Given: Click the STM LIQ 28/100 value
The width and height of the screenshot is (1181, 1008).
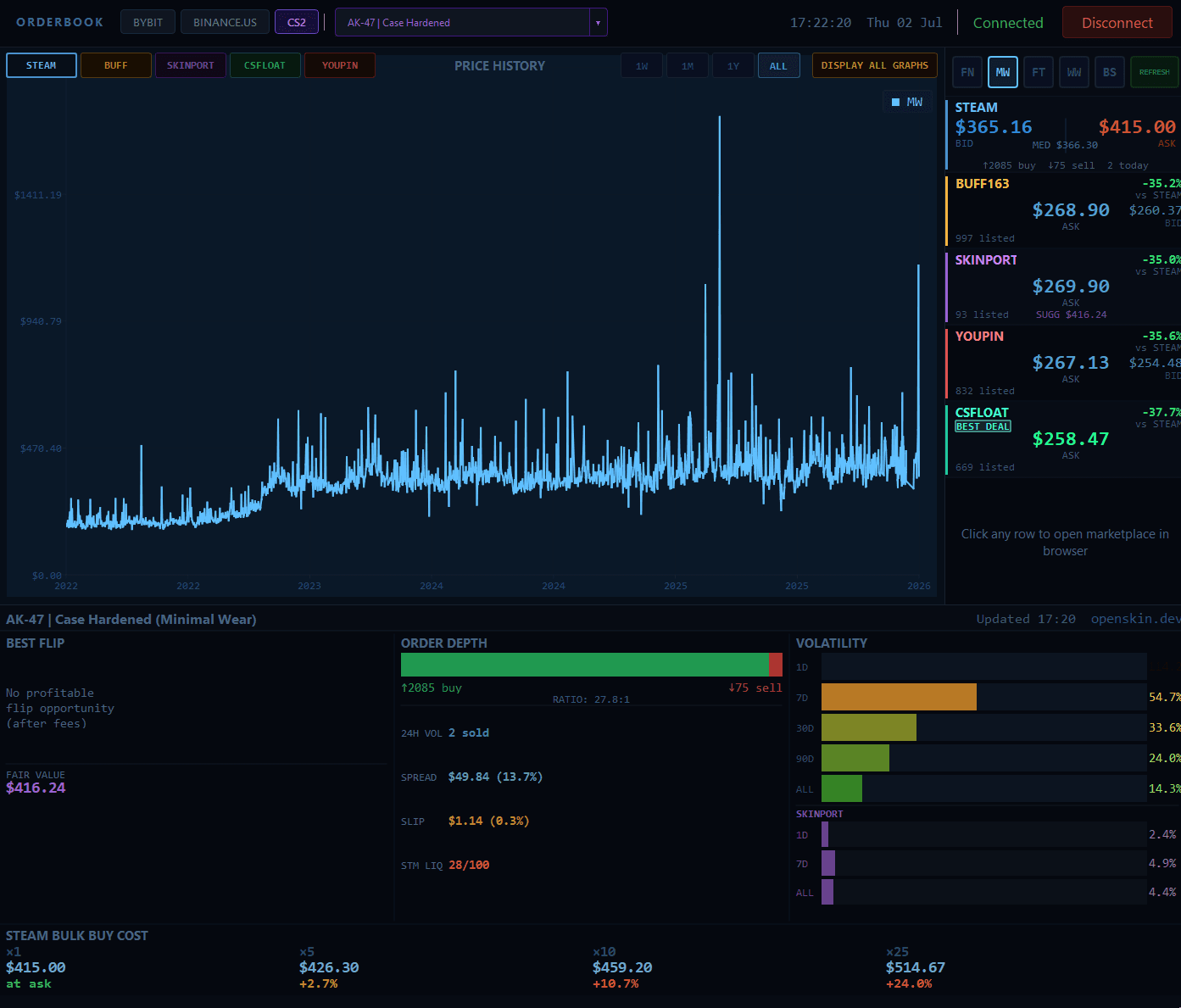Looking at the screenshot, I should tap(469, 865).
